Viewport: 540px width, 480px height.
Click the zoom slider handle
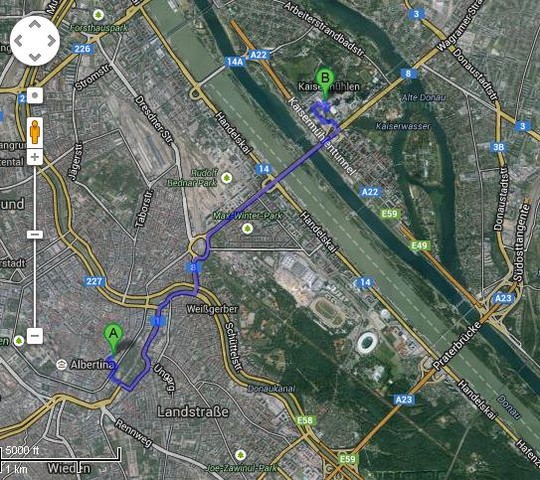point(35,235)
